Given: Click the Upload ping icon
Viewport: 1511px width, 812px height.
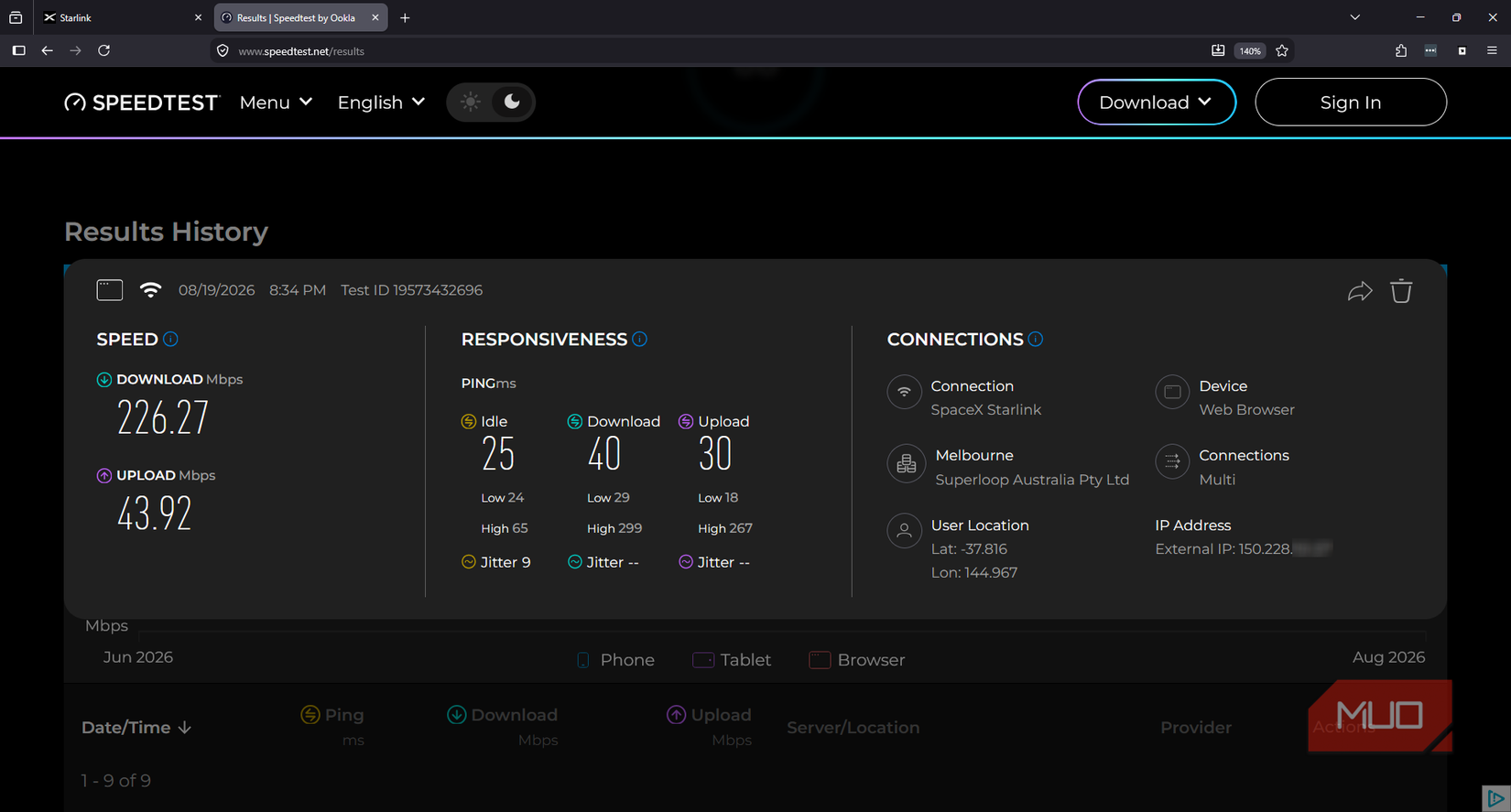Looking at the screenshot, I should [x=686, y=422].
